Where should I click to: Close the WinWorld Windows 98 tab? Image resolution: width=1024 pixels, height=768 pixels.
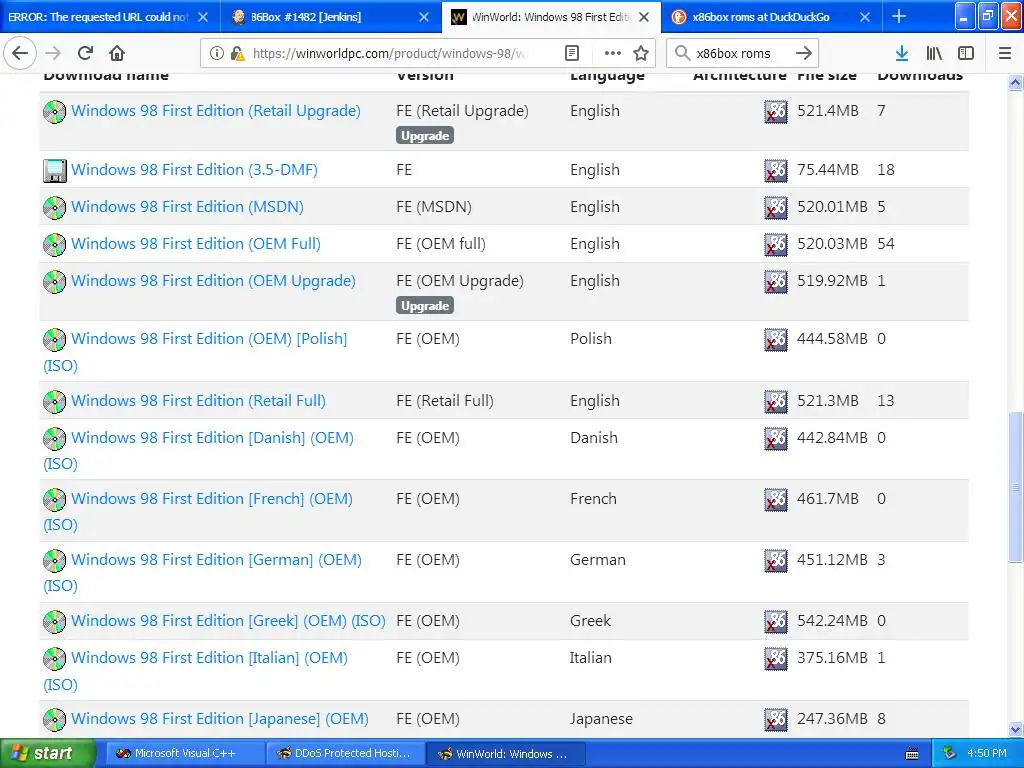tap(644, 17)
